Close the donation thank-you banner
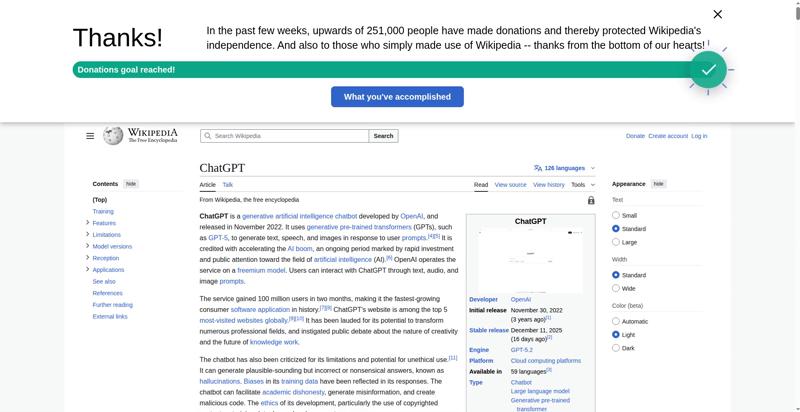Viewport: 800px width, 412px height. (x=717, y=14)
